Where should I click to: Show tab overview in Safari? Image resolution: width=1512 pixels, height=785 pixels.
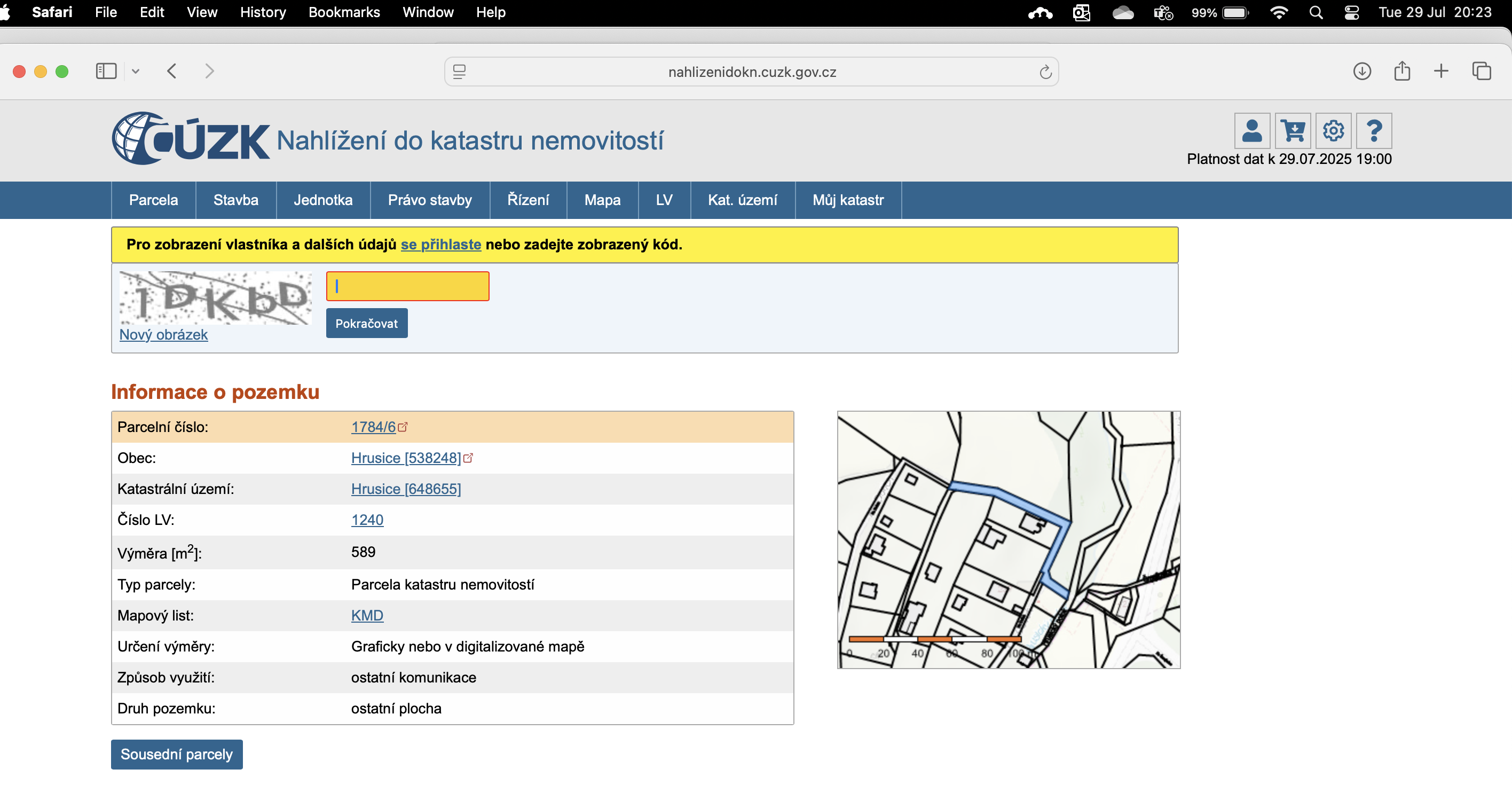tap(1481, 72)
